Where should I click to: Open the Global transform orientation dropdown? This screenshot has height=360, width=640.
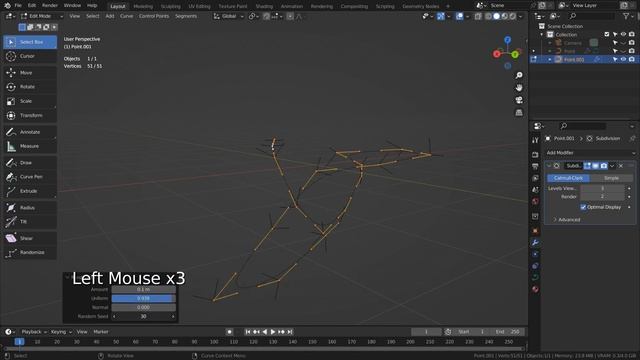(228, 16)
